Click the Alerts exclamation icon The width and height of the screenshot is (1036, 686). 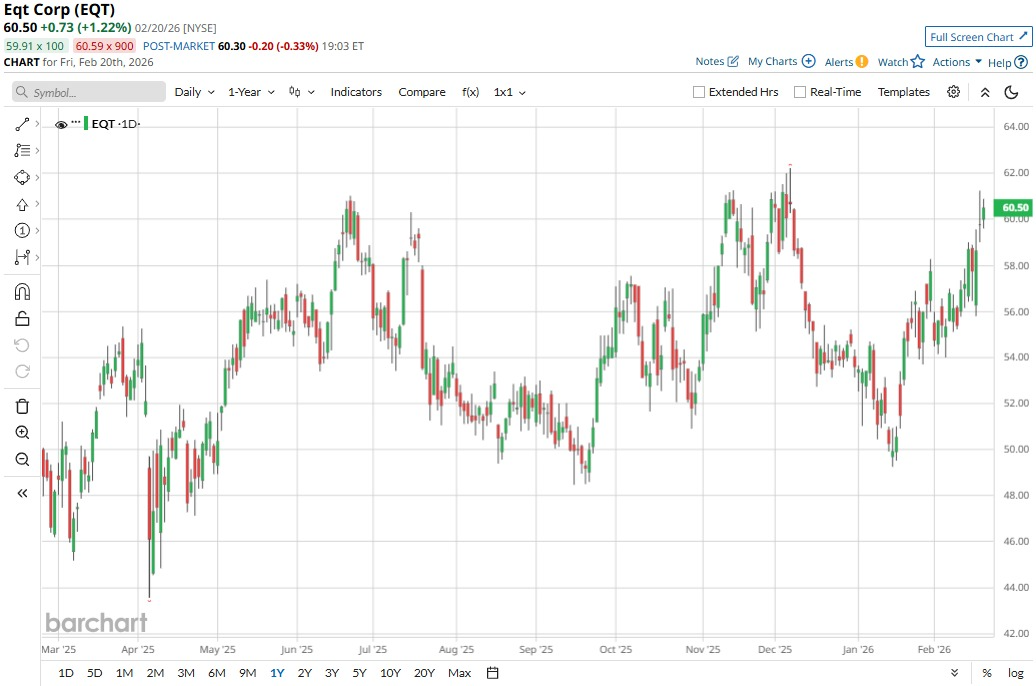click(x=862, y=61)
